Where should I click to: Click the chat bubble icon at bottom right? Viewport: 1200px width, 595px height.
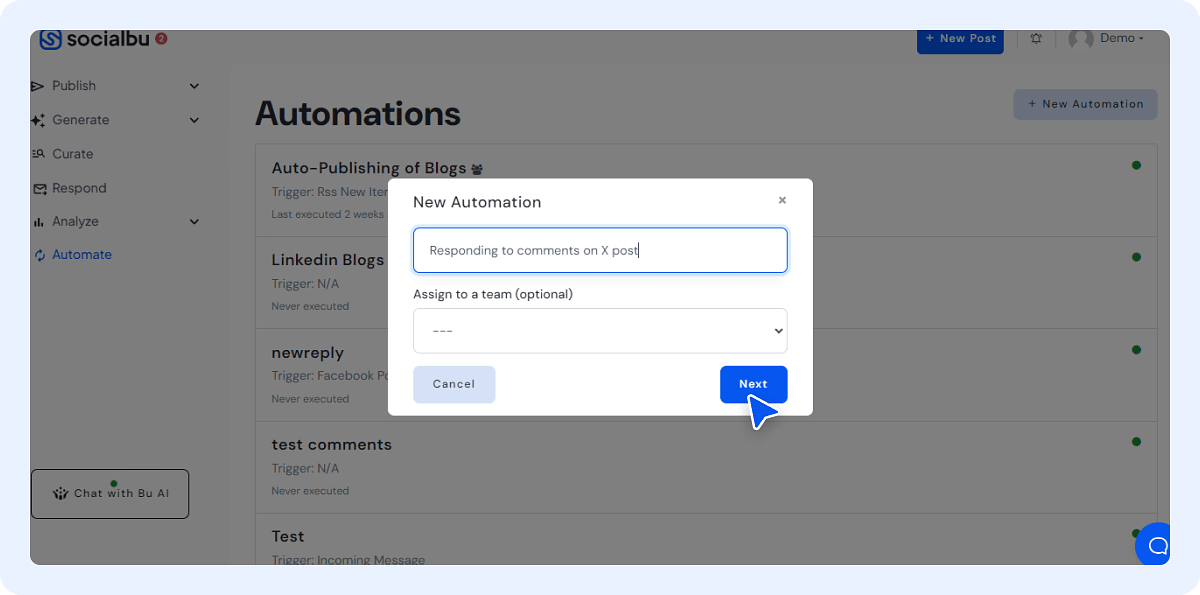point(1155,545)
